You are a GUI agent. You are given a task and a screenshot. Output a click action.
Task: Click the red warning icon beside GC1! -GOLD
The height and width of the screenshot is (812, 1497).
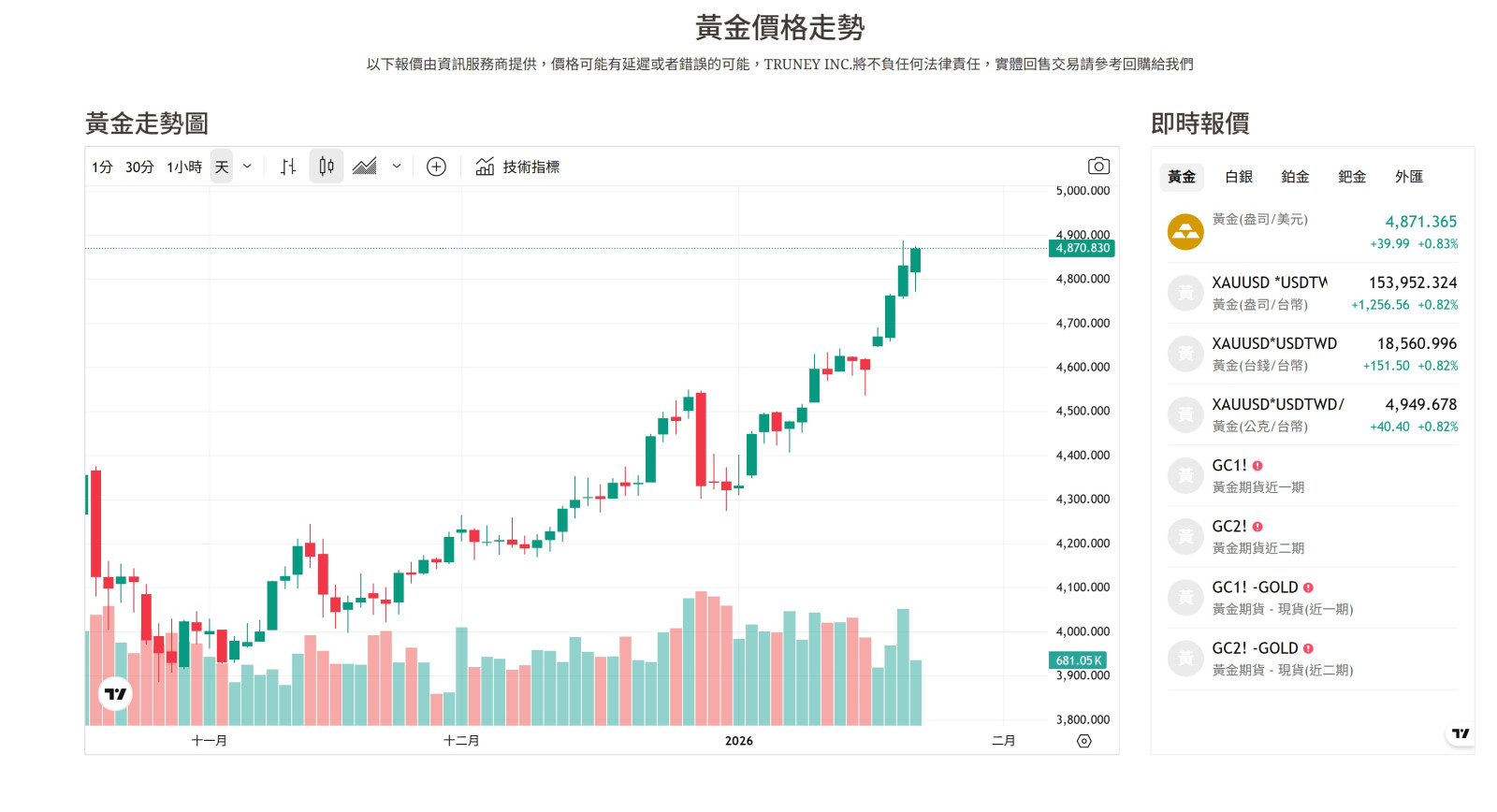click(1308, 587)
